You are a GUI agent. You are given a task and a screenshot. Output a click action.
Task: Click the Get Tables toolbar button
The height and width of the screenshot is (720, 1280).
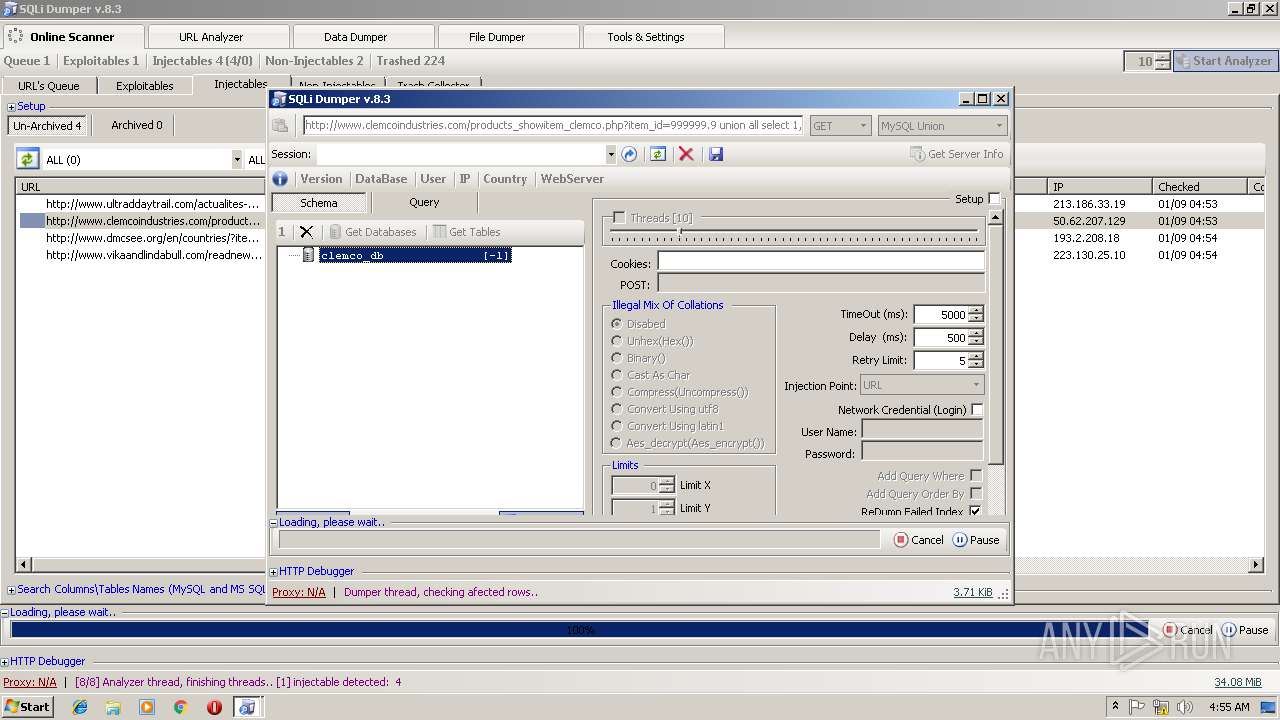(x=467, y=232)
